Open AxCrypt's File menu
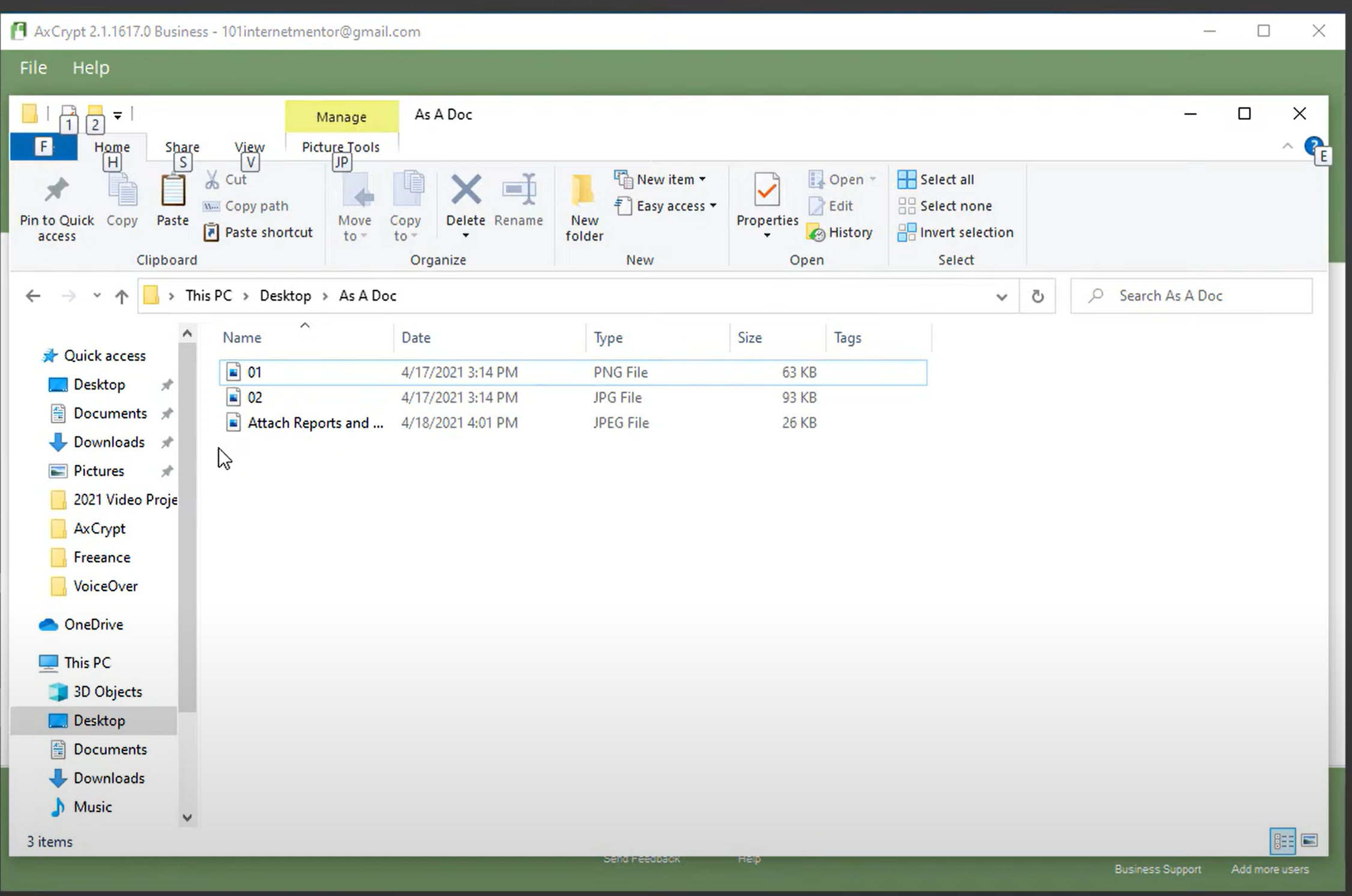The height and width of the screenshot is (896, 1352). click(x=33, y=68)
